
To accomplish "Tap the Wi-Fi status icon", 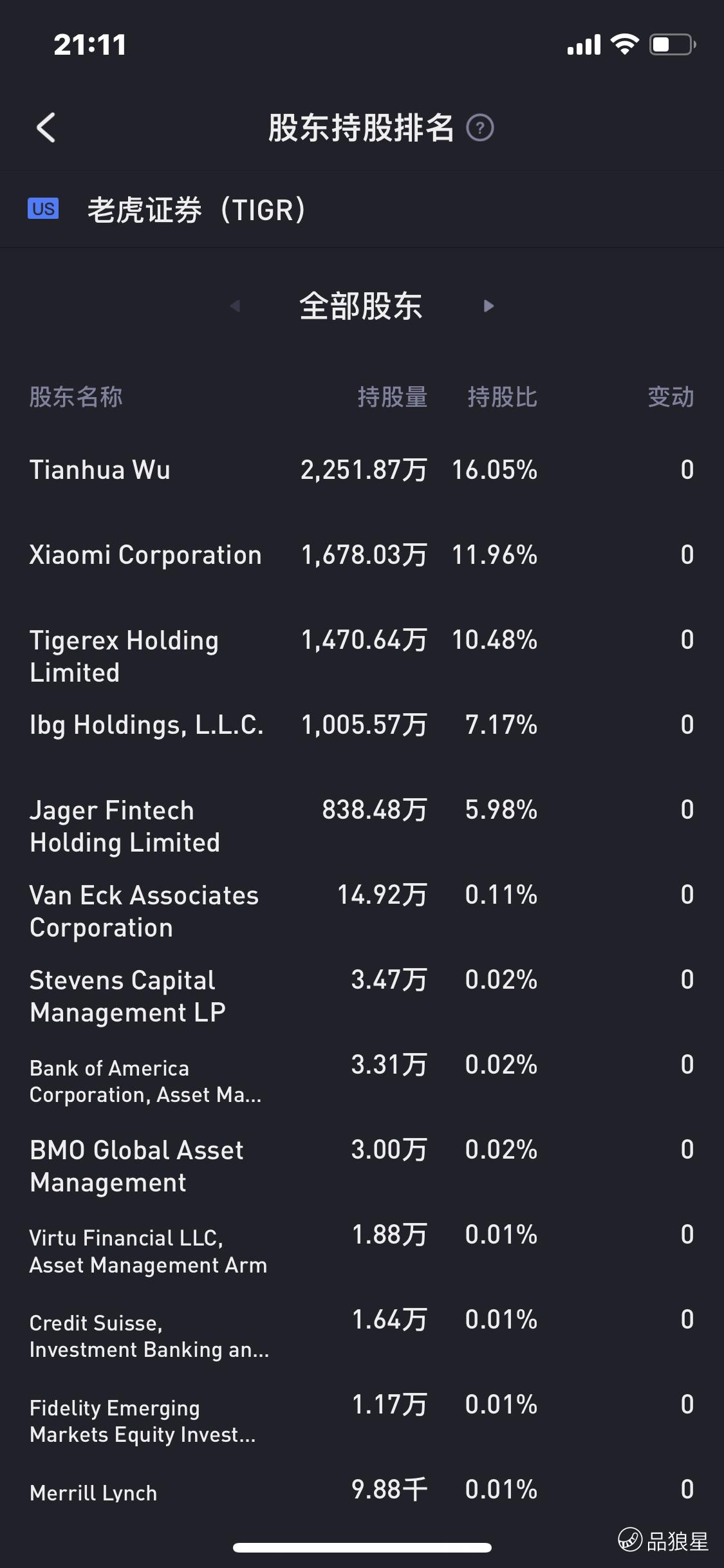I will tap(624, 44).
